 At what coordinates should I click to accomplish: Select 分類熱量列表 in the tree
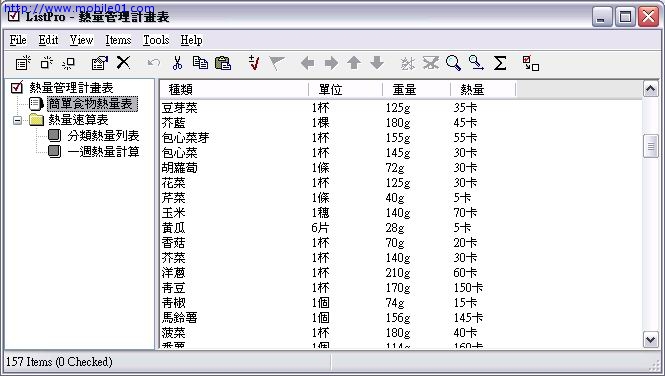coord(103,136)
